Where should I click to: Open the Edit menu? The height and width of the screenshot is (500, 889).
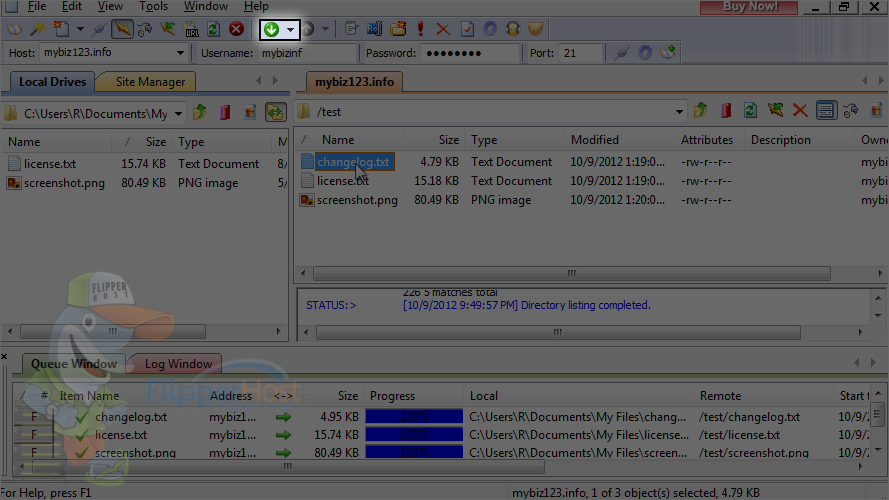(72, 6)
